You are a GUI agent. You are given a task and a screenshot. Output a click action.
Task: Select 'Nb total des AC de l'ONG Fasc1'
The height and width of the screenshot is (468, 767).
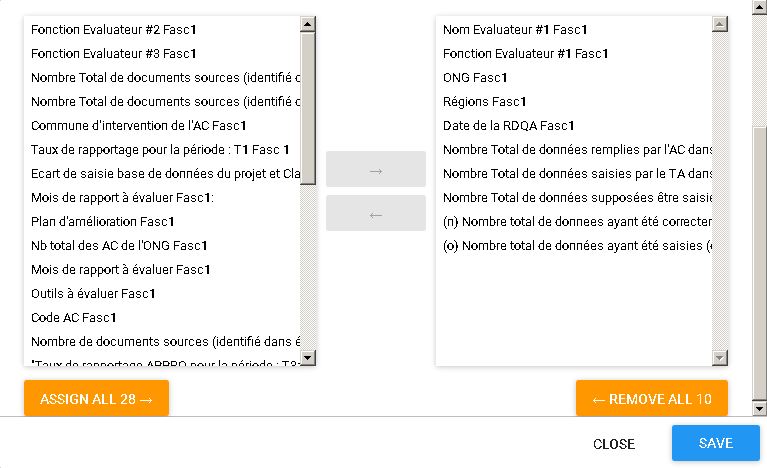(x=120, y=246)
